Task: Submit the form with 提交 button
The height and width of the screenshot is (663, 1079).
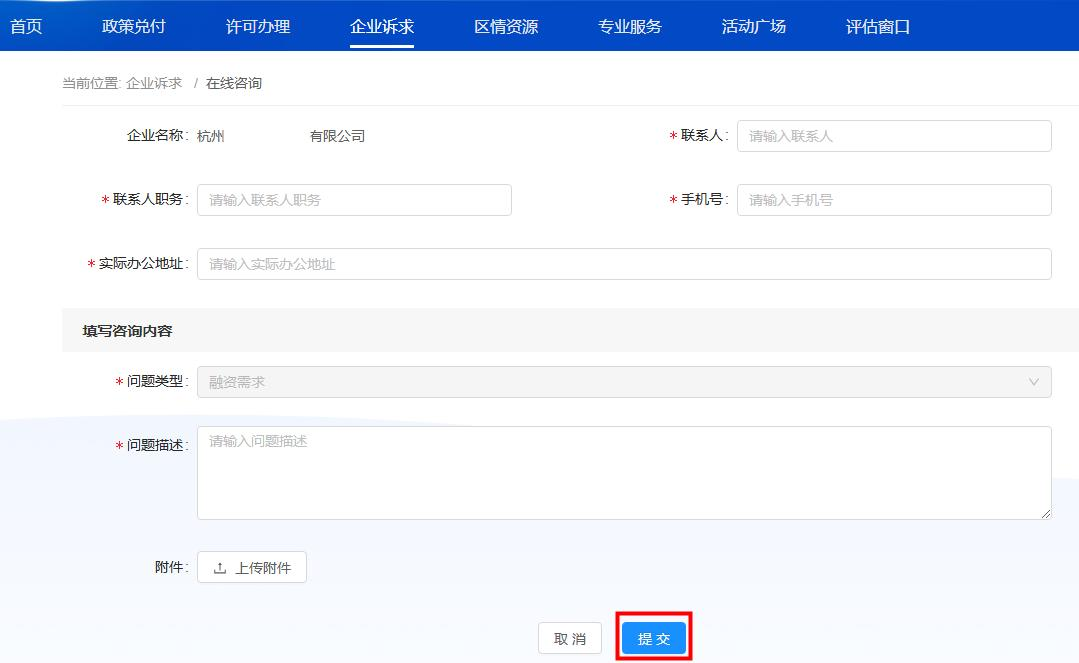Action: (654, 639)
